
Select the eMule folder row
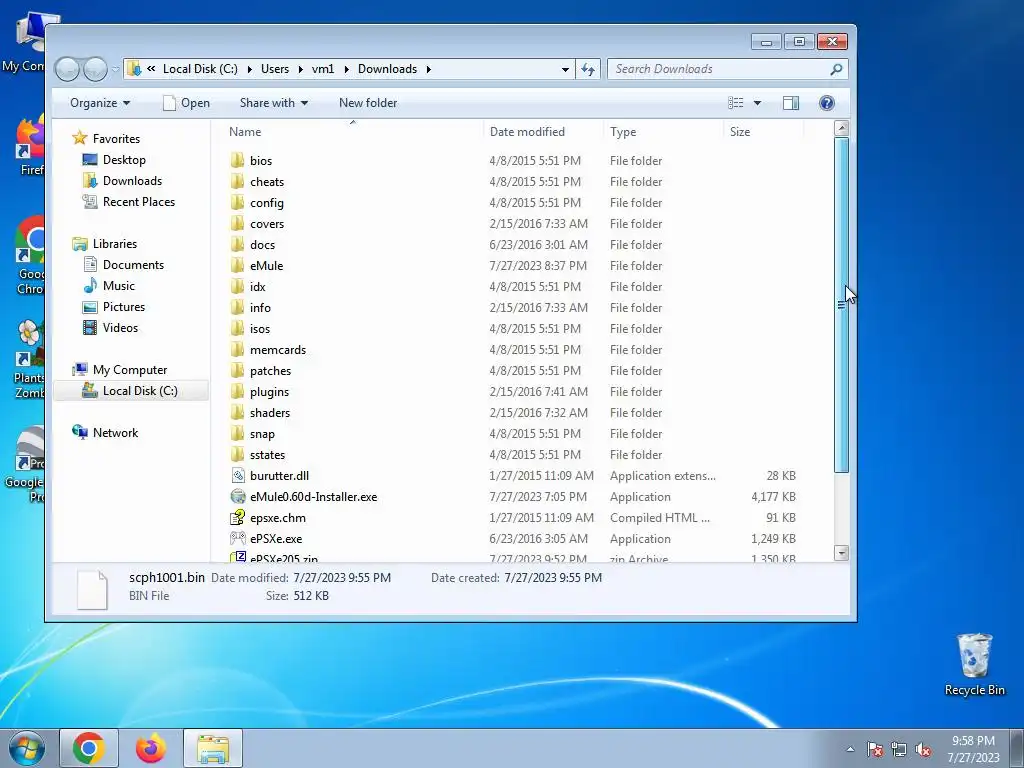(515, 266)
